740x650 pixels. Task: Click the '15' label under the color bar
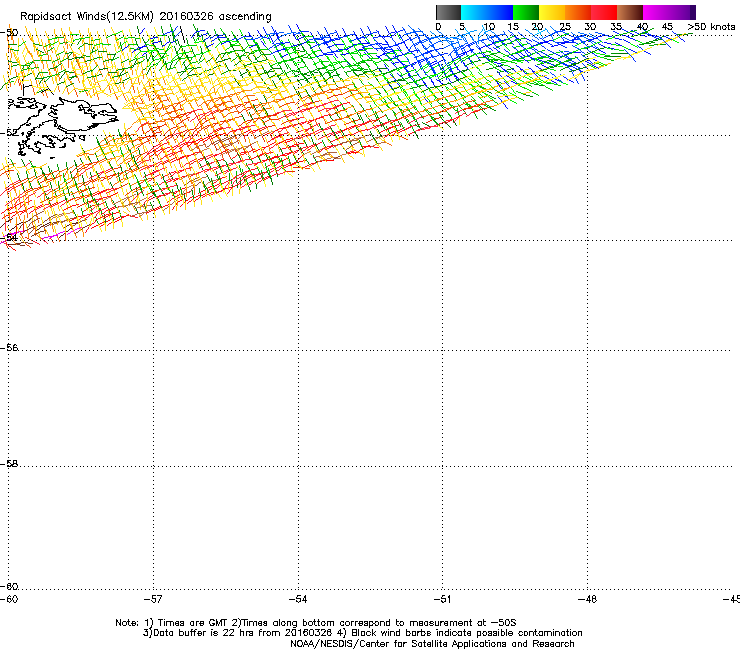tap(513, 27)
